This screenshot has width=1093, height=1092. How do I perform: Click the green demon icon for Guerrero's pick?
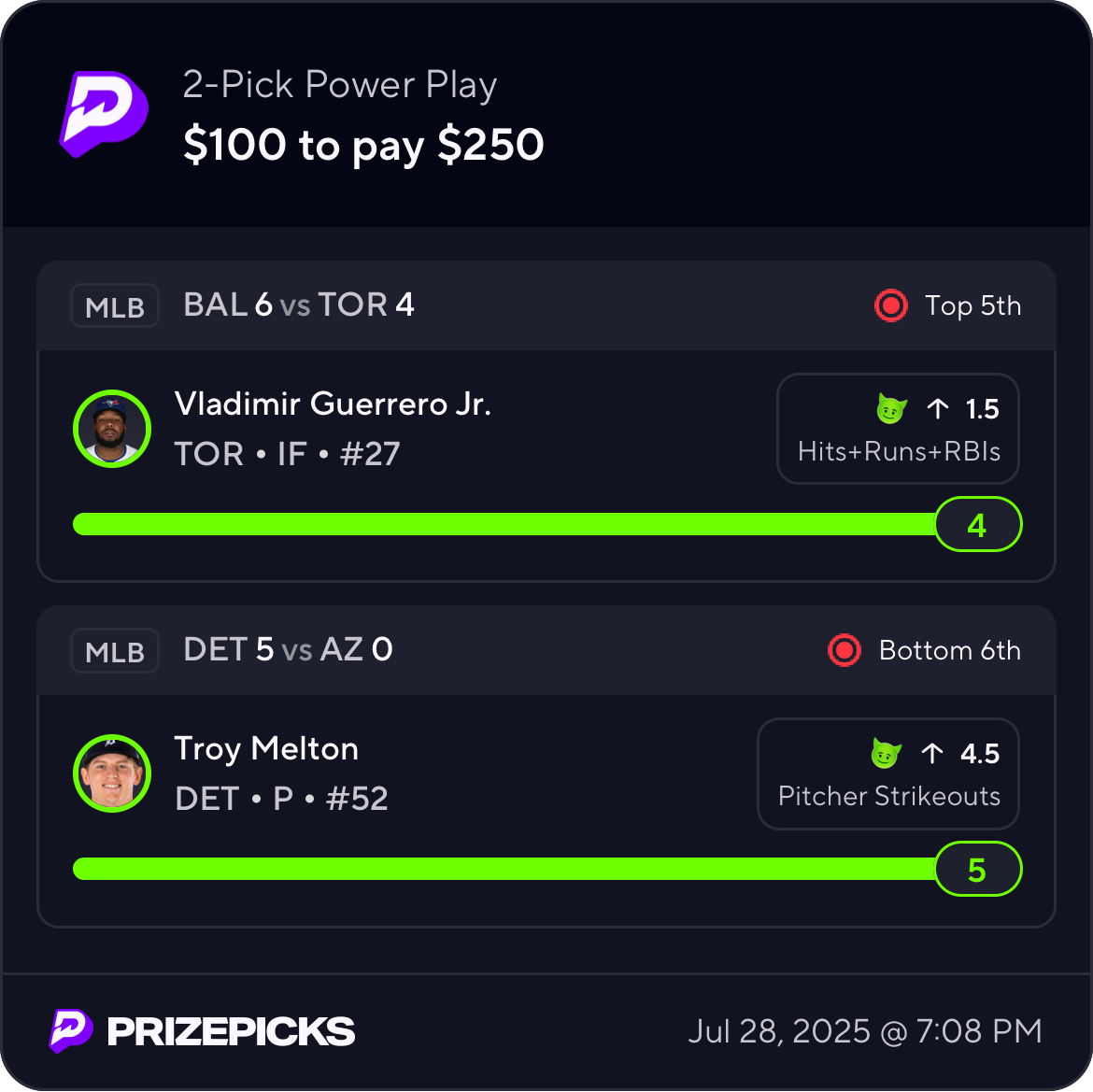click(891, 408)
